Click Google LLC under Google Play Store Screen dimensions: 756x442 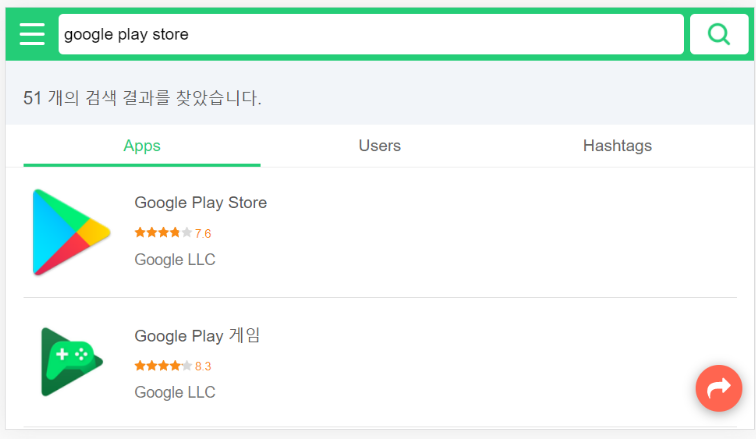[x=175, y=259]
